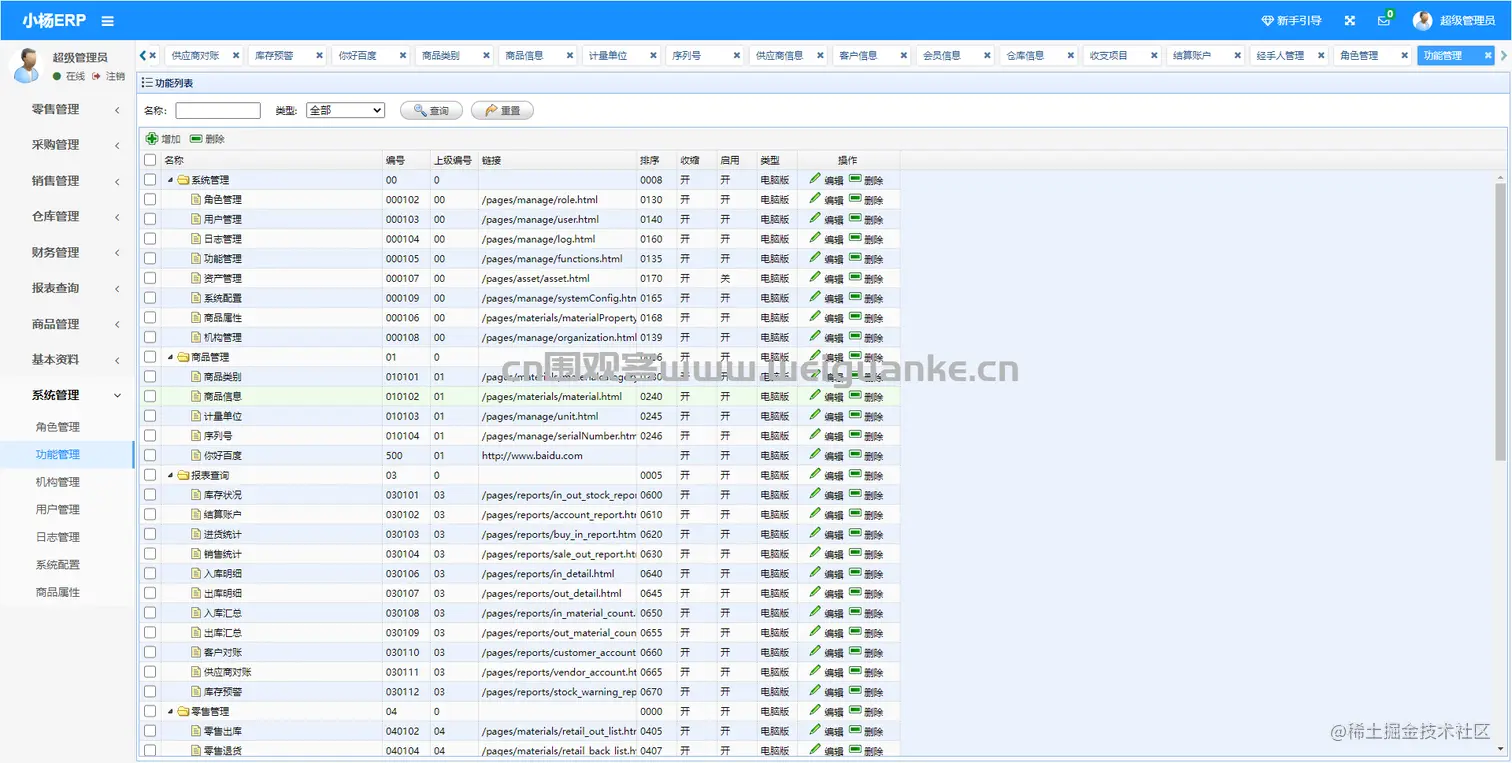Image resolution: width=1512 pixels, height=763 pixels.
Task: Close the 库存预警 tab
Action: tap(319, 56)
